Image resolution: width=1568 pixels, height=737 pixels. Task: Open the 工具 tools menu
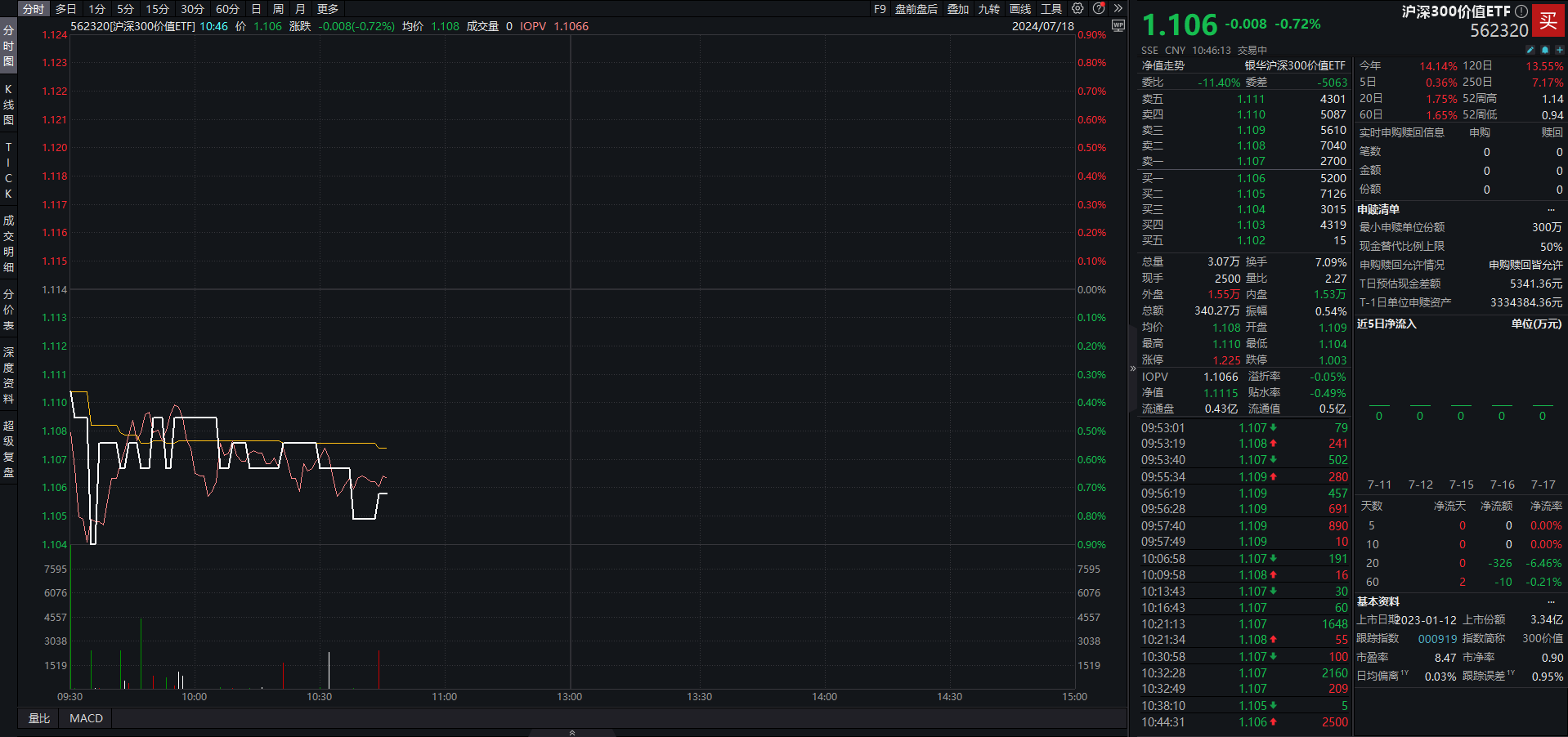click(x=1051, y=9)
